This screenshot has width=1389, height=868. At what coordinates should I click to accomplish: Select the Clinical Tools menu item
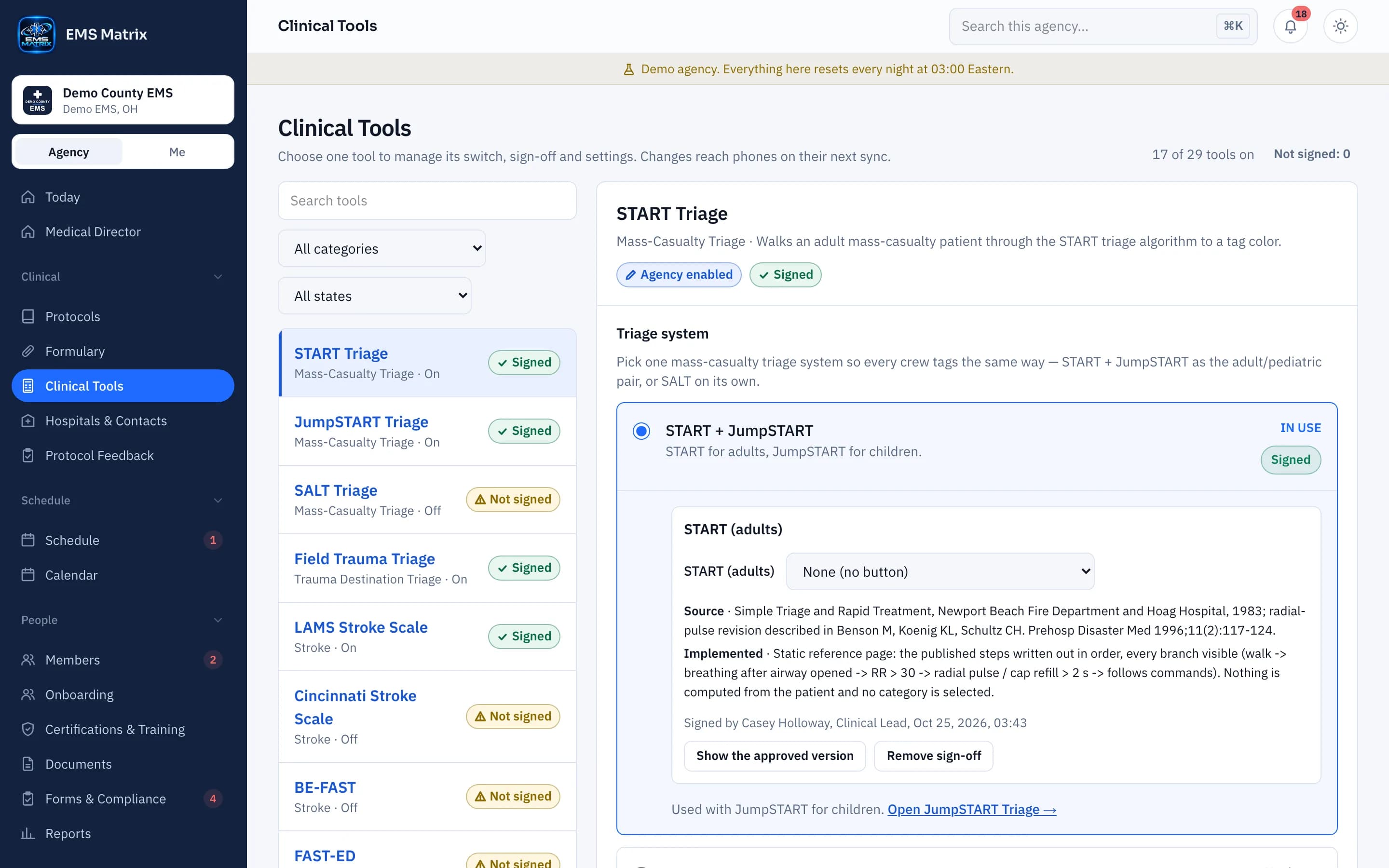[x=123, y=386]
